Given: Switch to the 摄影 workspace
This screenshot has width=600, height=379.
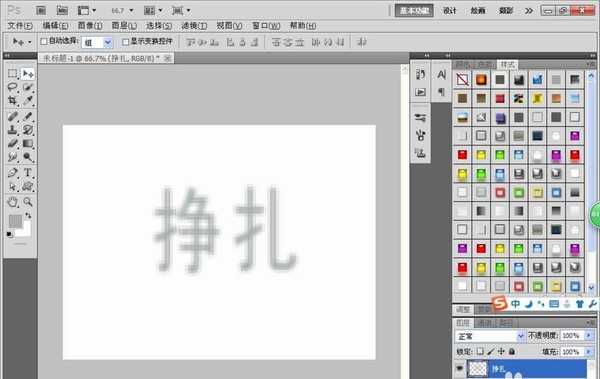Looking at the screenshot, I should (505, 11).
